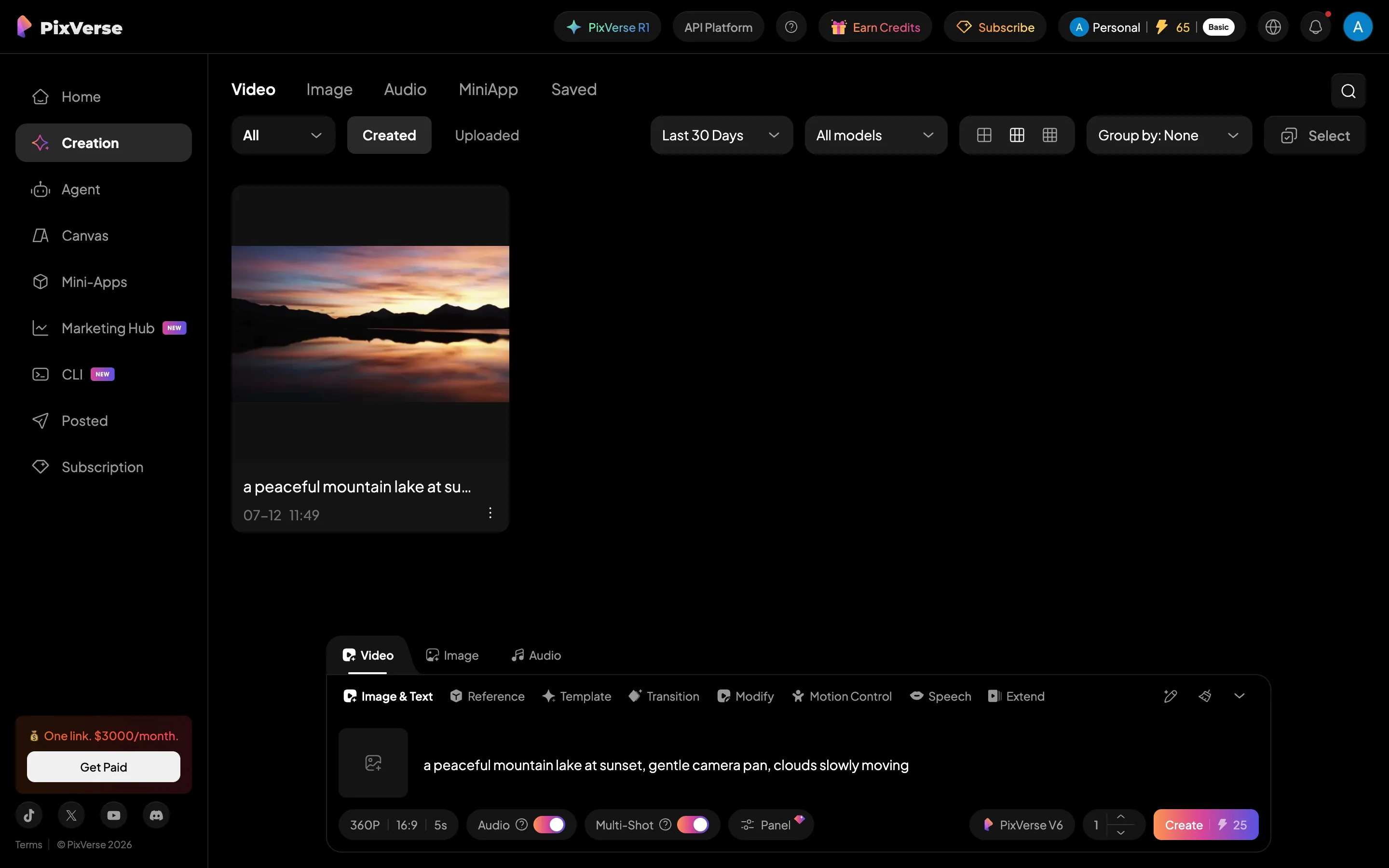Switch to medium grid view
This screenshot has height=868, width=1389.
coord(1017,136)
